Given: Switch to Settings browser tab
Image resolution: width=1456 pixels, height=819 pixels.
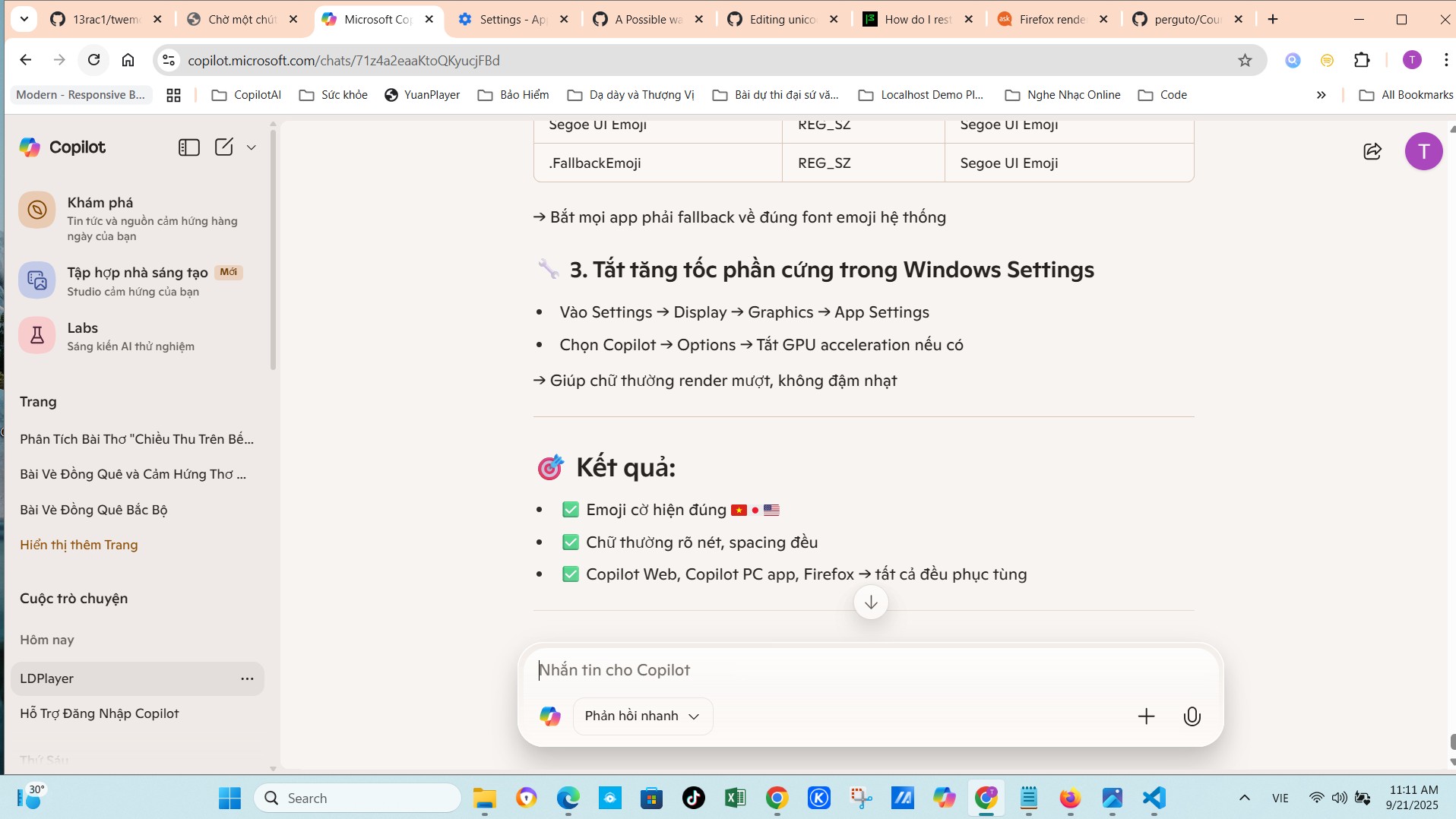Looking at the screenshot, I should pyautogui.click(x=513, y=19).
